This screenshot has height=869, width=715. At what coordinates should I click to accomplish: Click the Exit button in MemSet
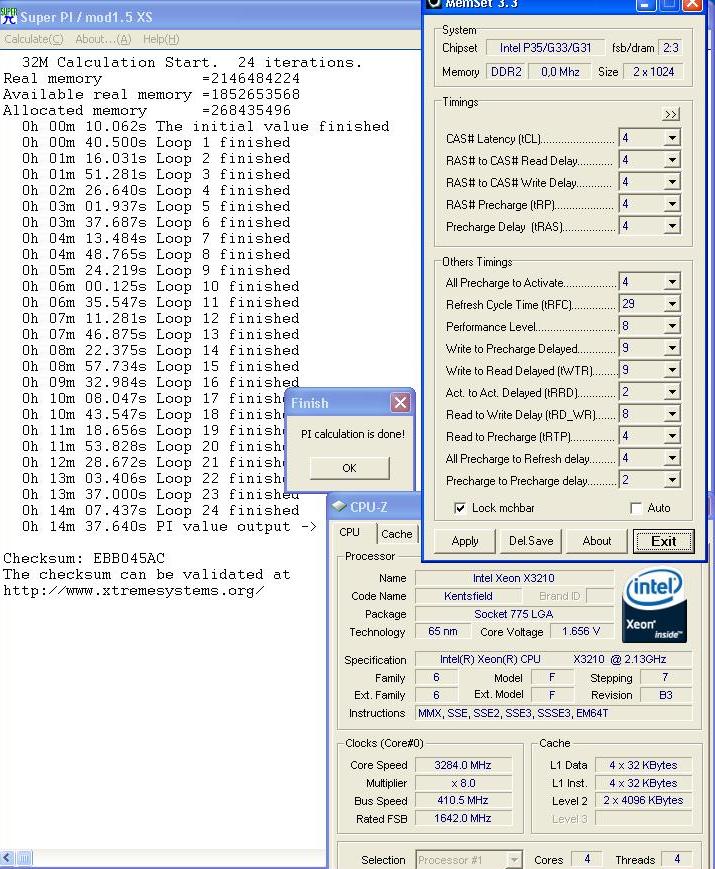click(663, 541)
